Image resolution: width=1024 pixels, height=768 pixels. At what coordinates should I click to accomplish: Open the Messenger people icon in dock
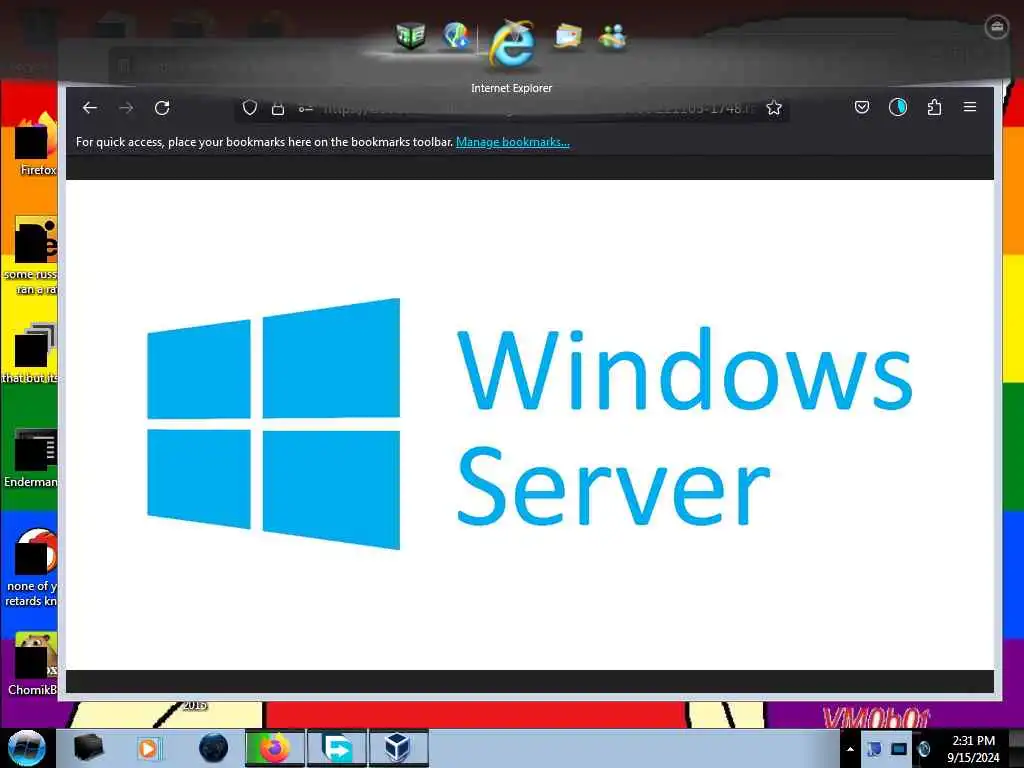(x=613, y=37)
